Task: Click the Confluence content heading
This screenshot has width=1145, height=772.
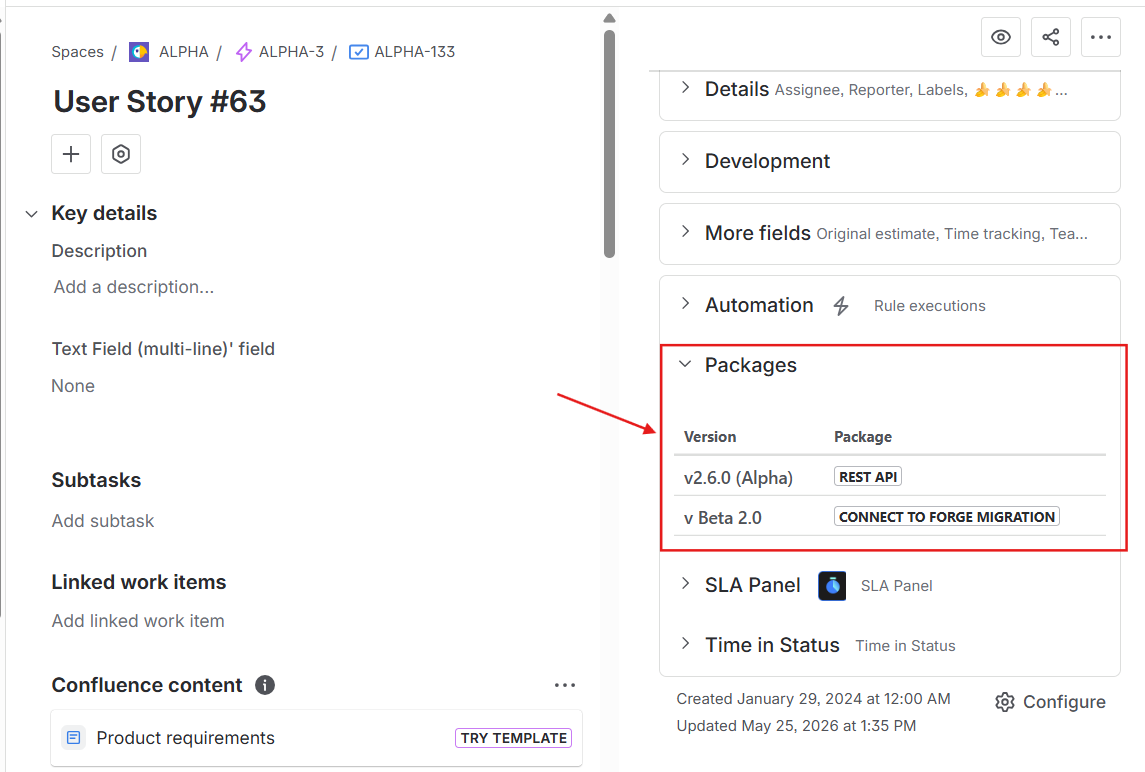Action: (x=147, y=685)
